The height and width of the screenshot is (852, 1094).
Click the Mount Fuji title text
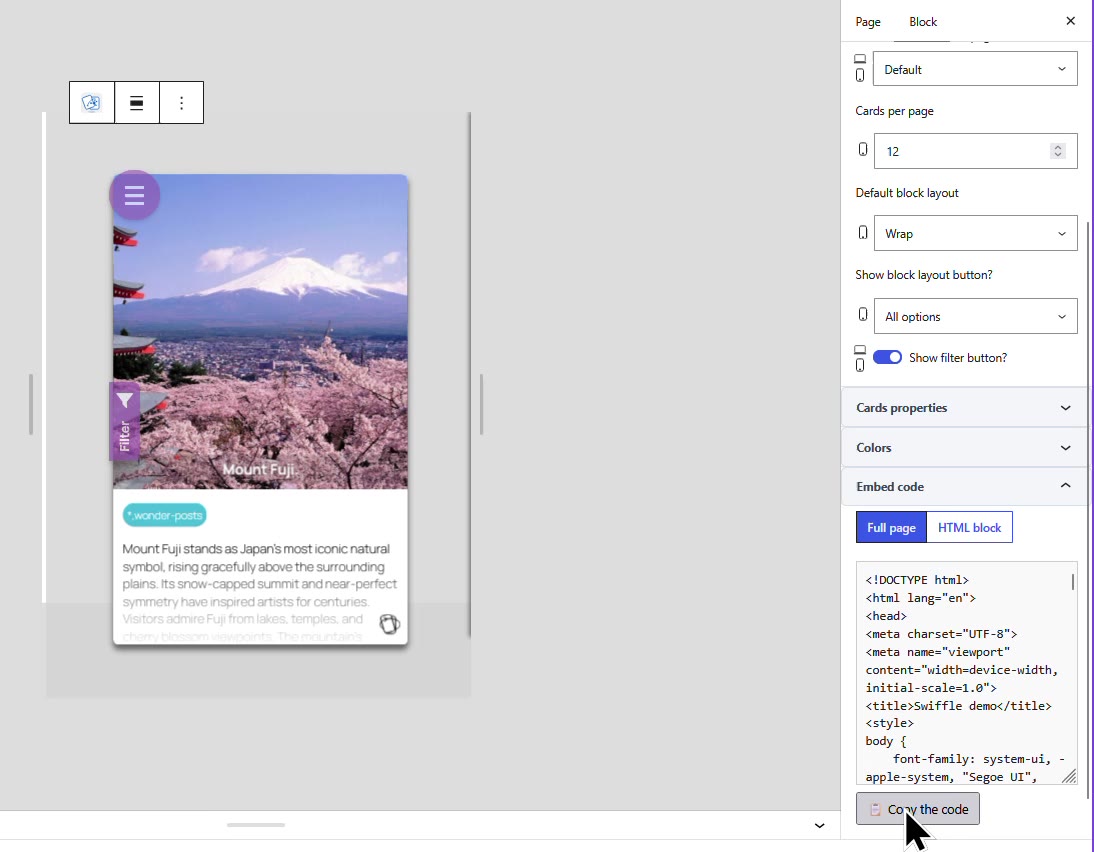click(259, 469)
